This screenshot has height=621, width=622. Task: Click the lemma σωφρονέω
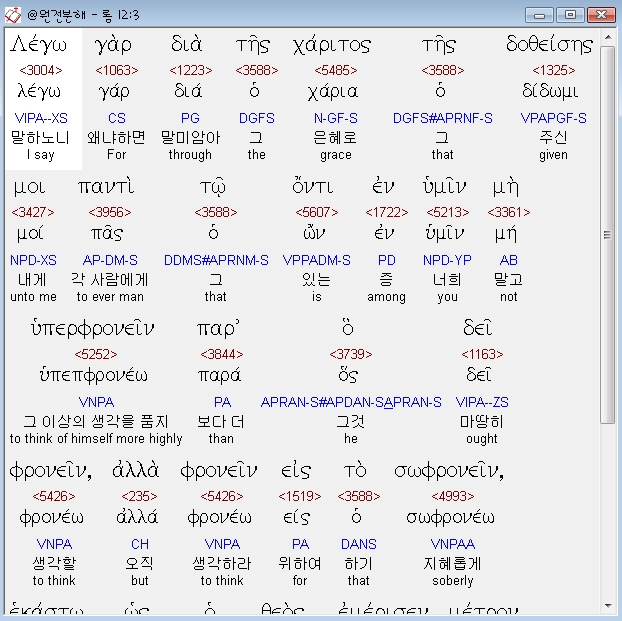coord(450,518)
